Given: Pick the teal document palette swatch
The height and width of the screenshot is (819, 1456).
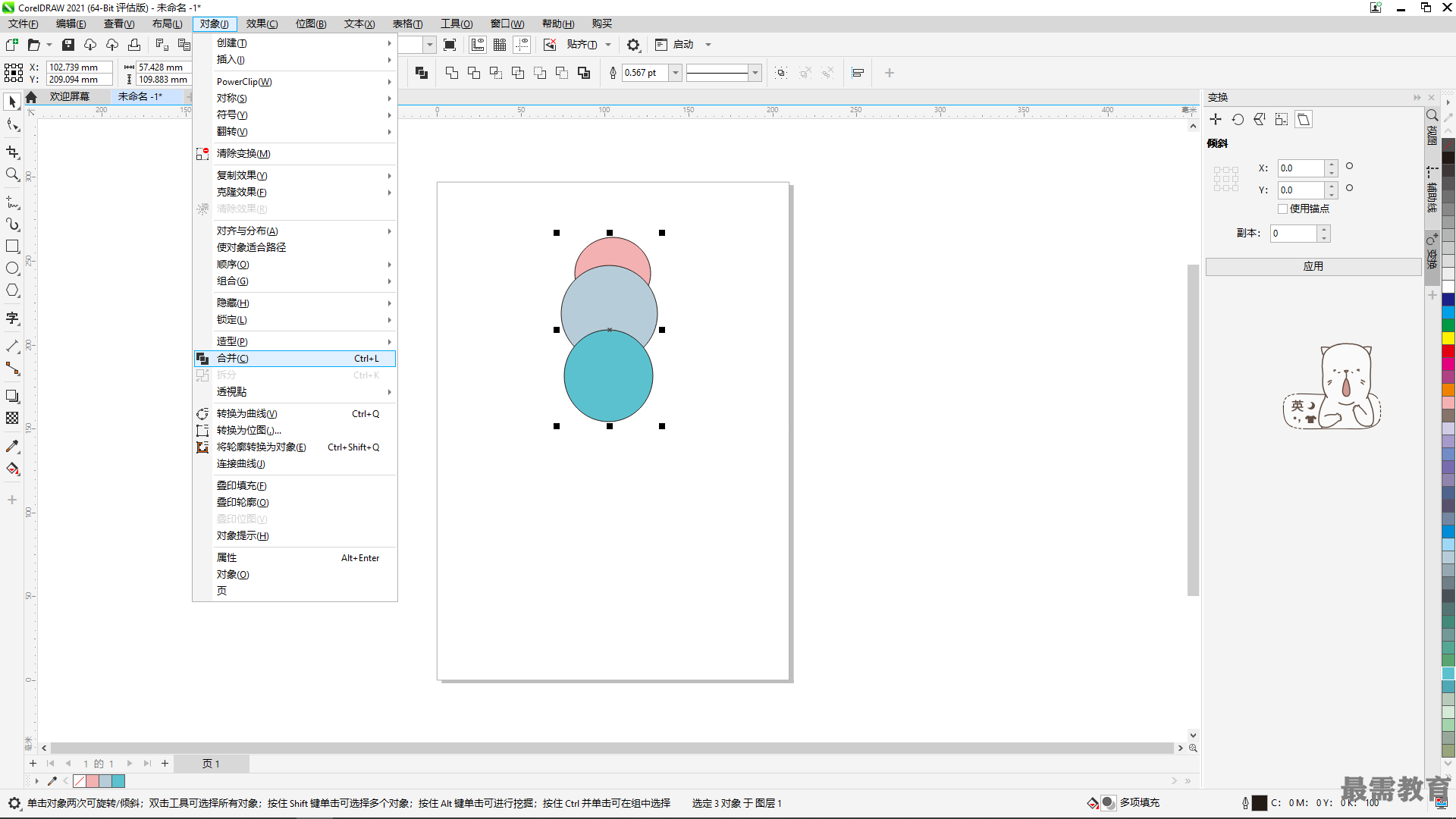Looking at the screenshot, I should [118, 781].
